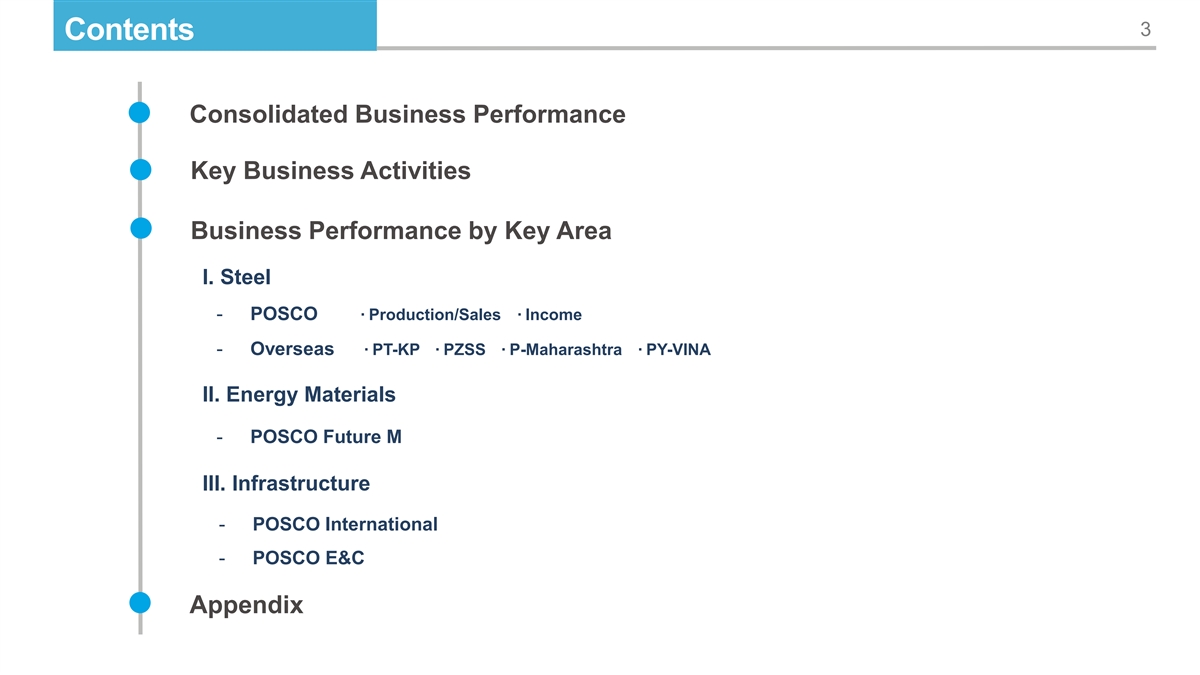Open the POSCO E&C entry
1200x675 pixels.
coord(308,559)
